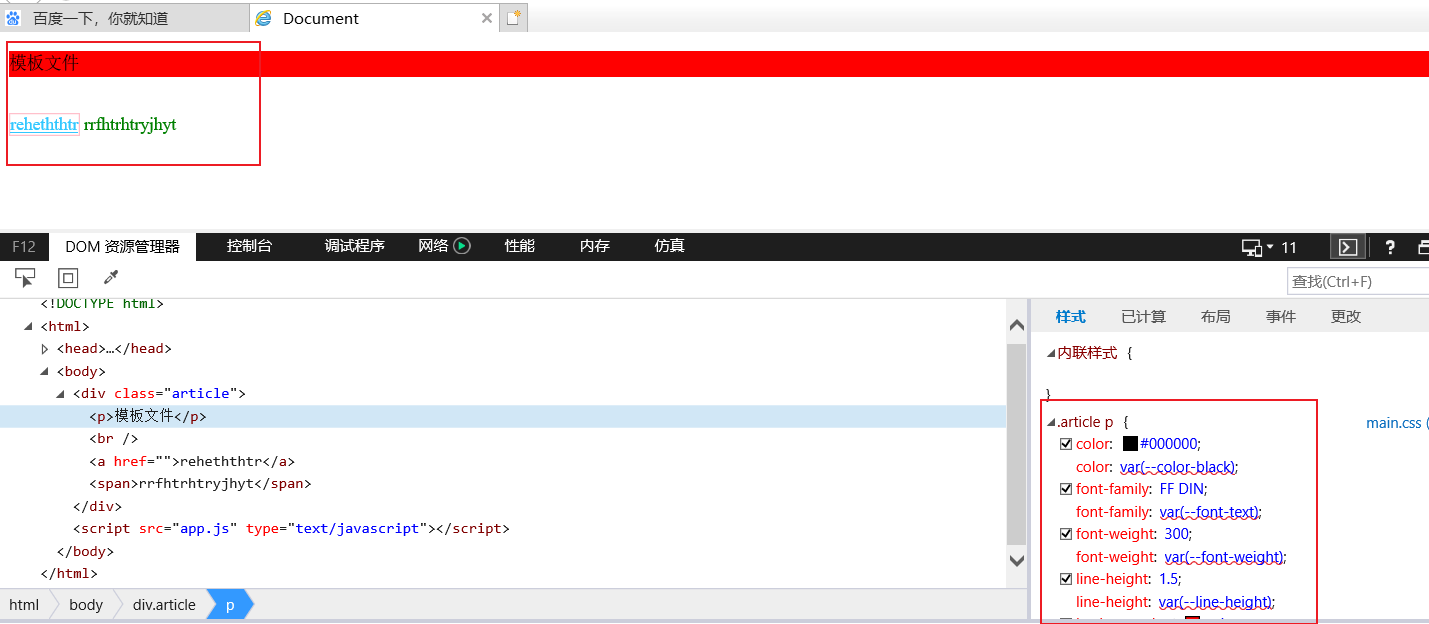
Task: Collapse the div.article node in DOM tree
Action: 60,393
